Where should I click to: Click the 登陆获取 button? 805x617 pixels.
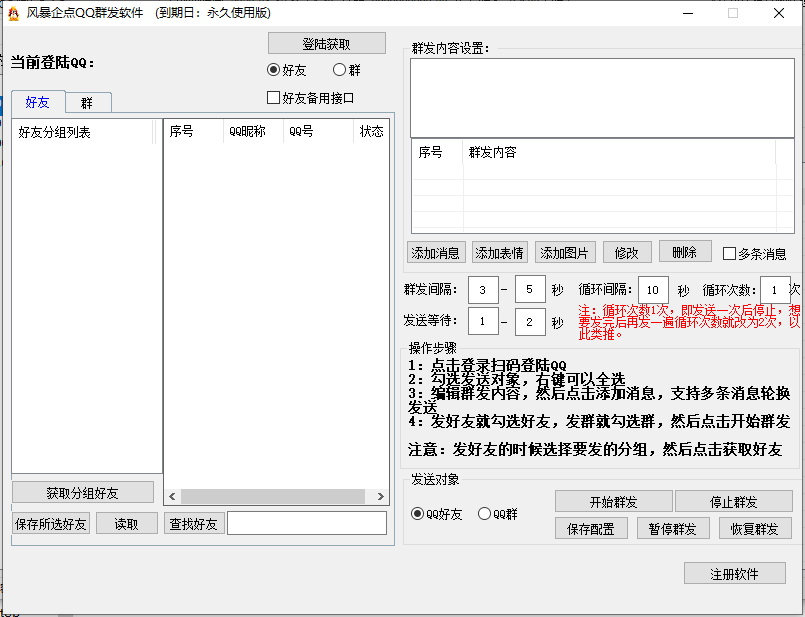[x=326, y=44]
